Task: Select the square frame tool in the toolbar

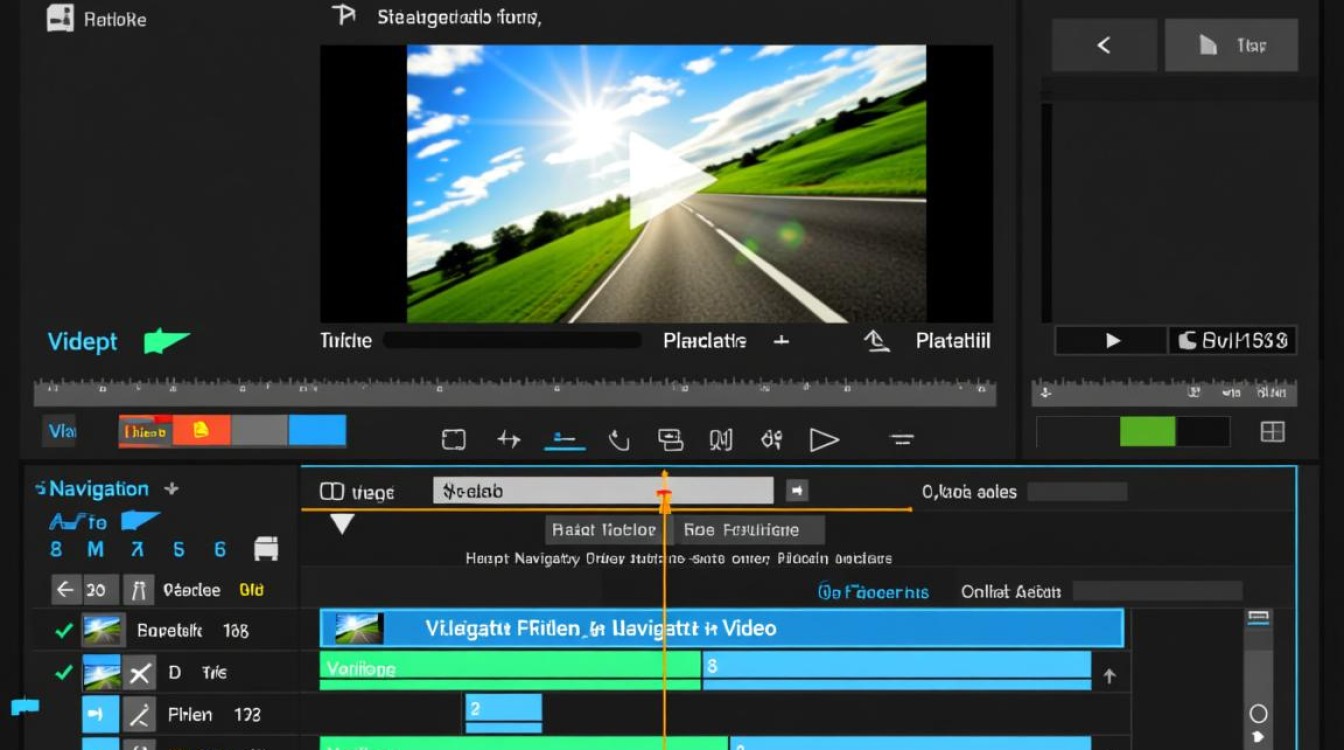Action: [454, 440]
